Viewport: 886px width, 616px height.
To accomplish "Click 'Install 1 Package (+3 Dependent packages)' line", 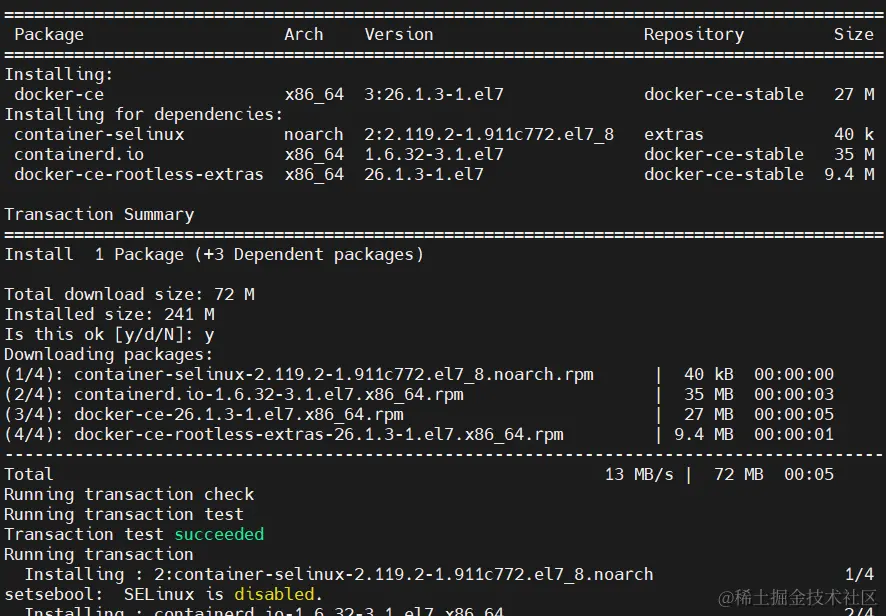I will 214,255.
